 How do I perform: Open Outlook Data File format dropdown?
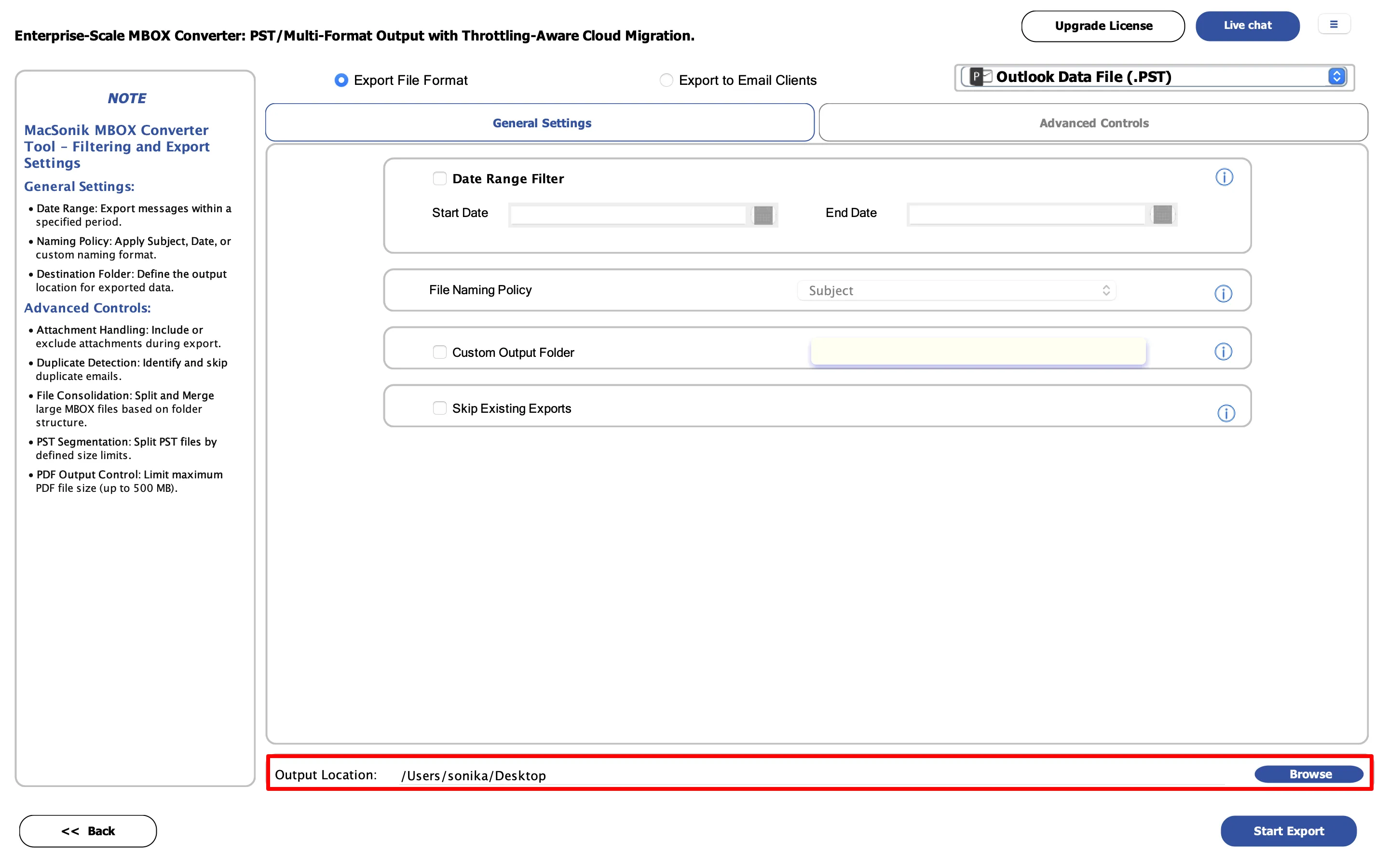[x=1154, y=77]
